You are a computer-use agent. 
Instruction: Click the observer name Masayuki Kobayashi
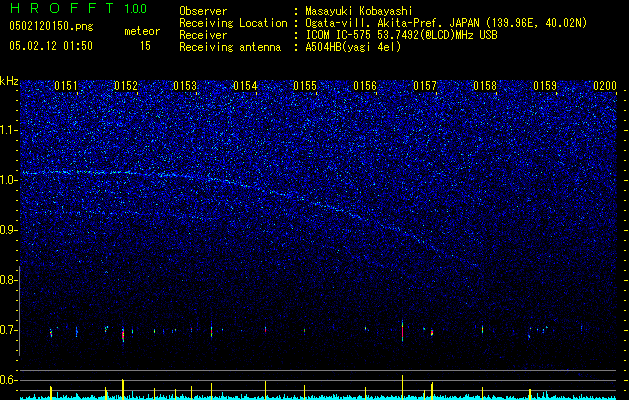coord(359,12)
